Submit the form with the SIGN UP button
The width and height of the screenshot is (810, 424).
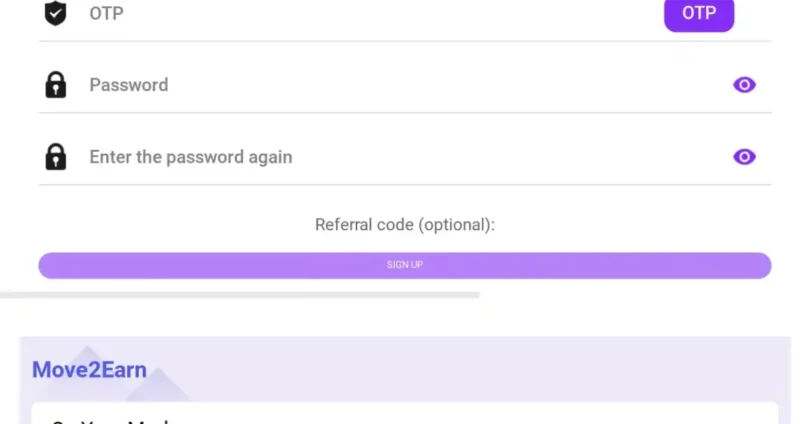pos(405,265)
